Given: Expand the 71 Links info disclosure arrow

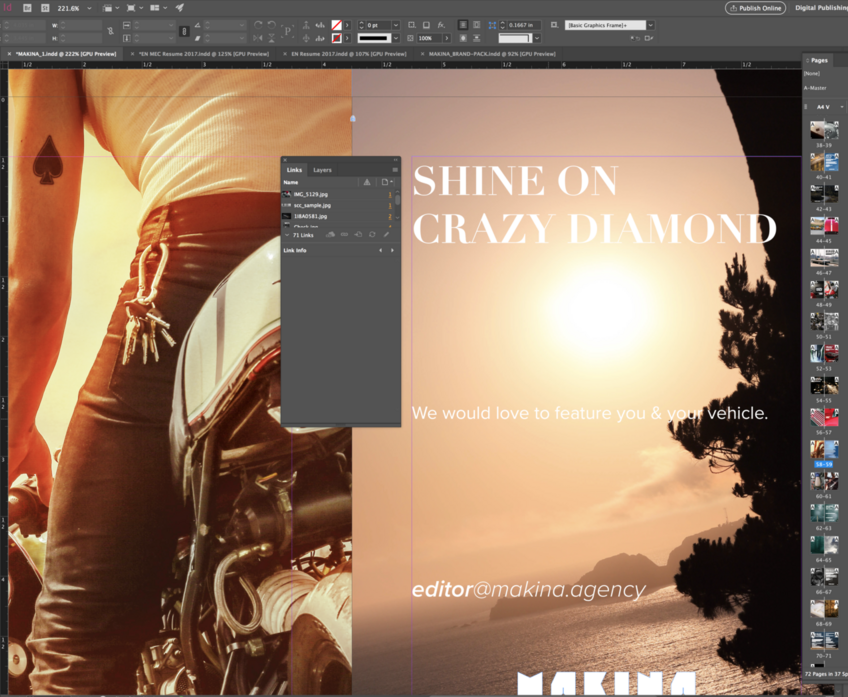Looking at the screenshot, I should click(x=287, y=235).
